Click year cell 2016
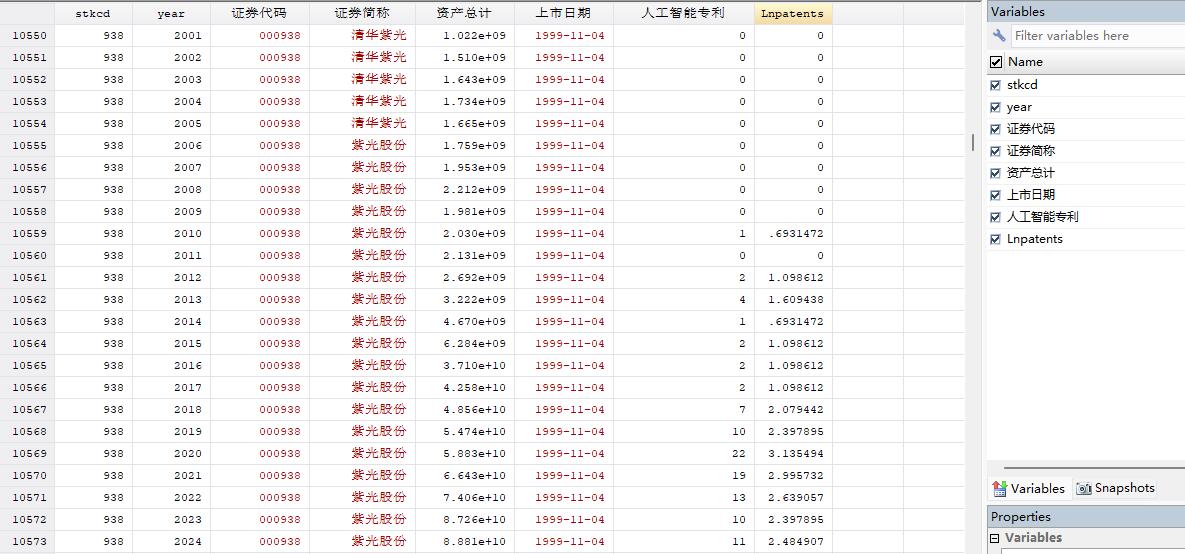The width and height of the screenshot is (1185, 554). pyautogui.click(x=187, y=366)
